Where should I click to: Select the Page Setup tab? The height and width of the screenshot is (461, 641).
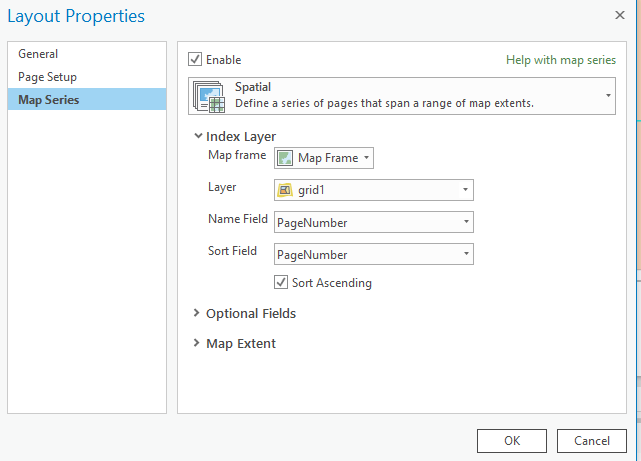click(x=47, y=77)
